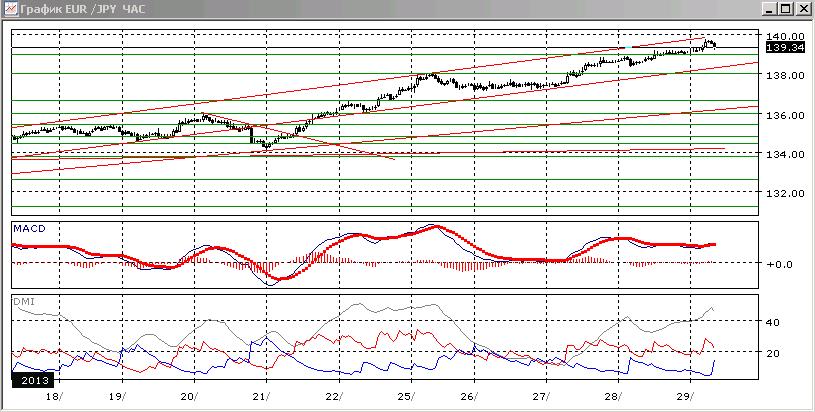
Task: Click the 40 level on DMI scale
Action: (773, 322)
